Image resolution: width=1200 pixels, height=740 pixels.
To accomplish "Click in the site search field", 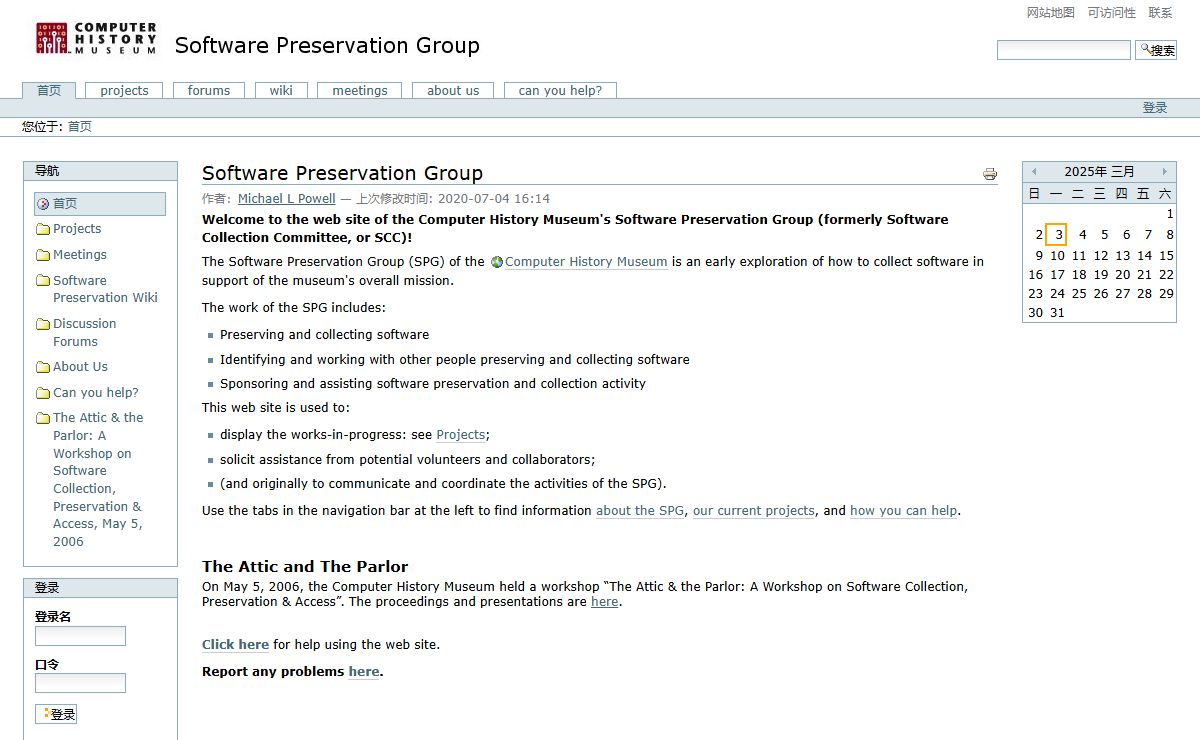I will [1064, 50].
